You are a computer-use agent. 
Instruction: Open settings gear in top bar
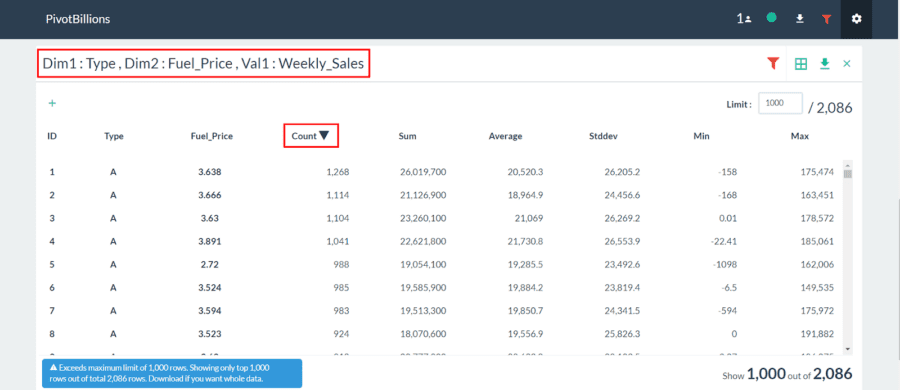click(x=856, y=19)
